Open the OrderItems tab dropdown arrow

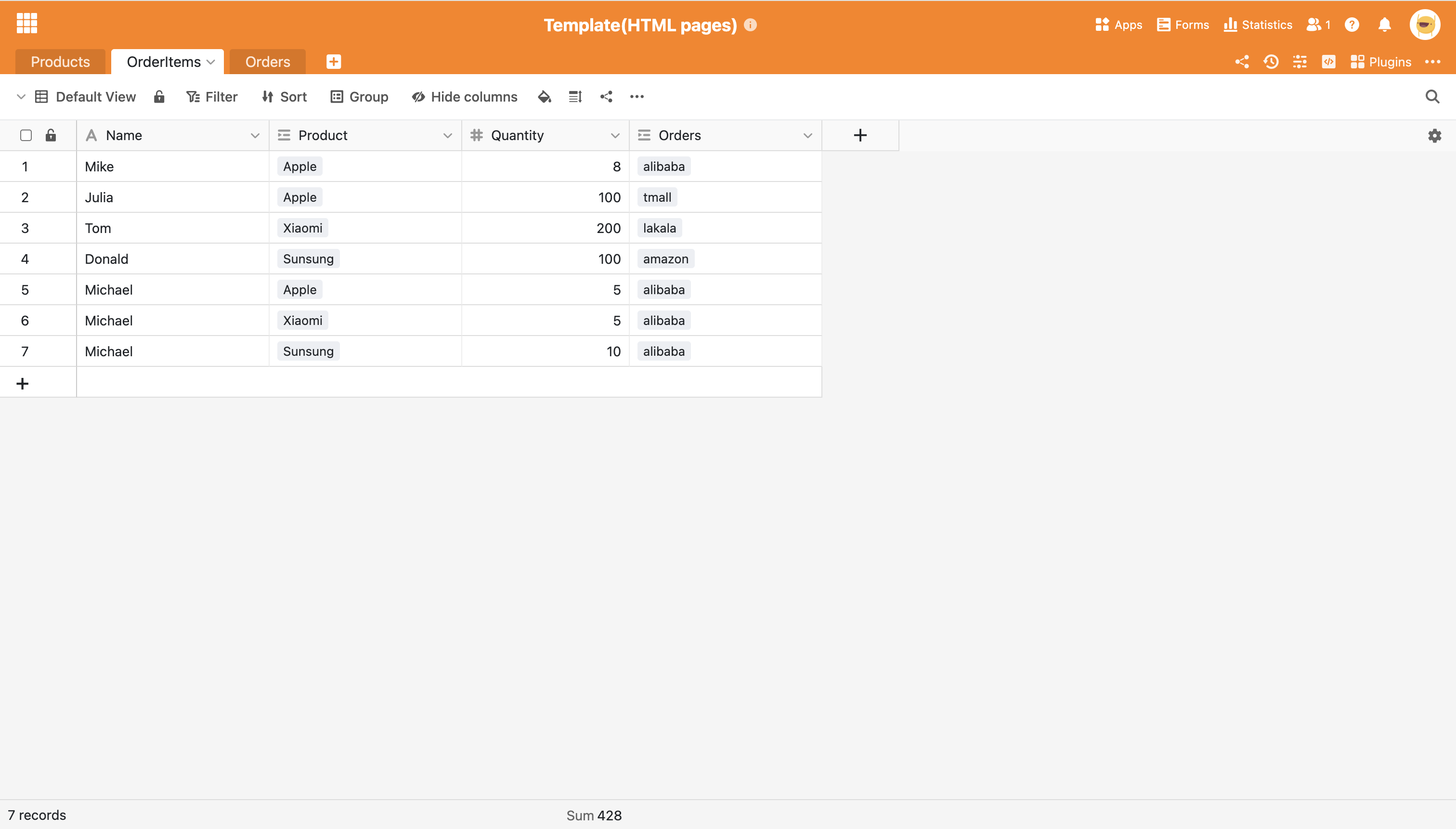click(x=211, y=62)
